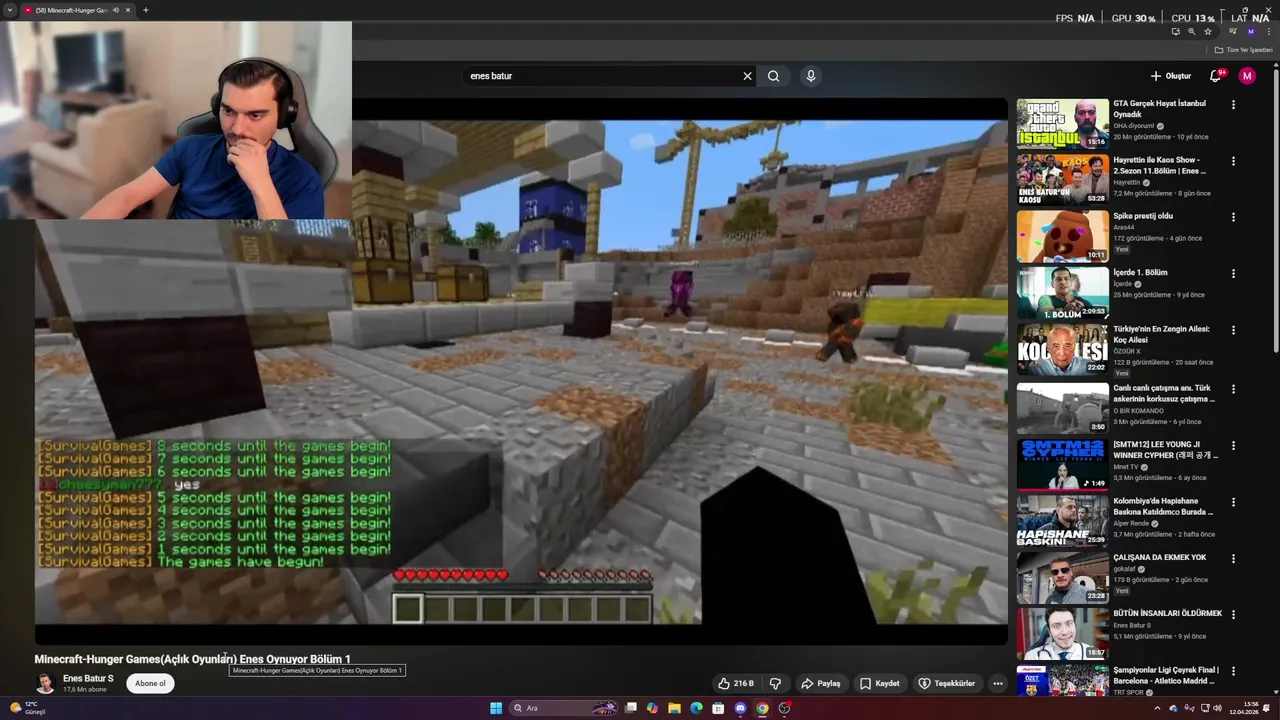Open the YouTube account avatar M
The image size is (1280, 720).
[x=1247, y=76]
